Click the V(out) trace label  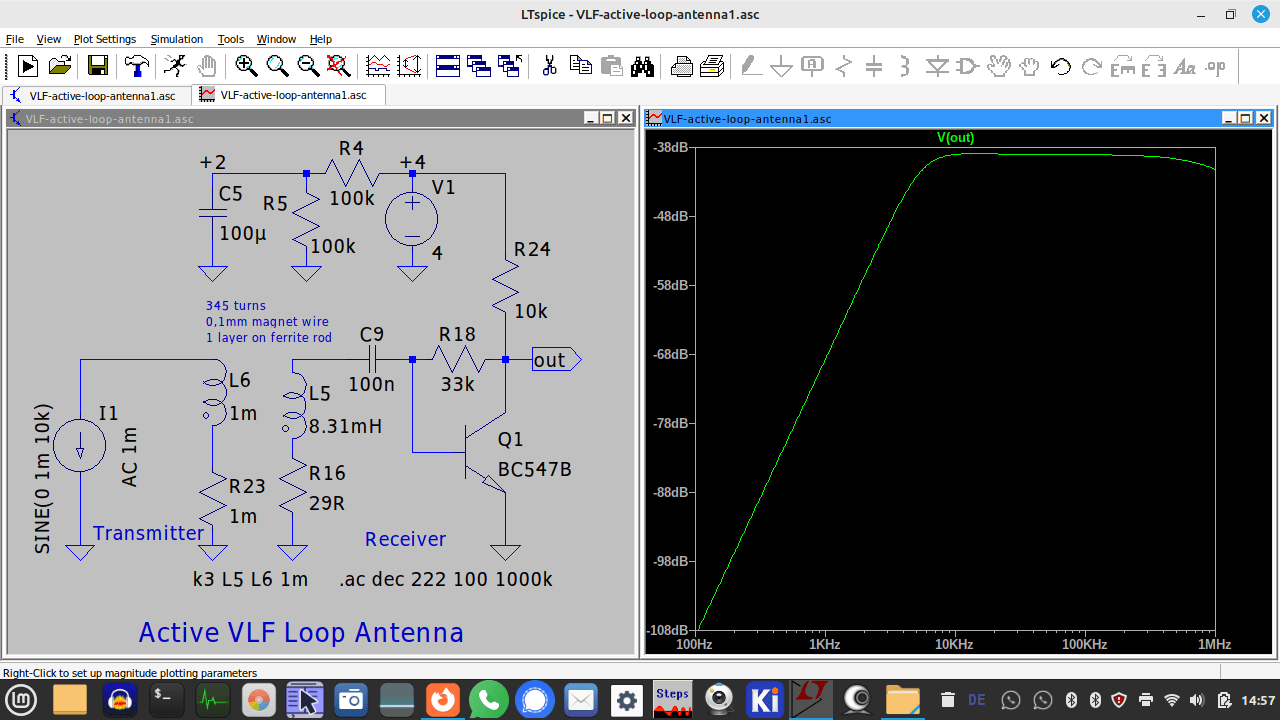(955, 138)
